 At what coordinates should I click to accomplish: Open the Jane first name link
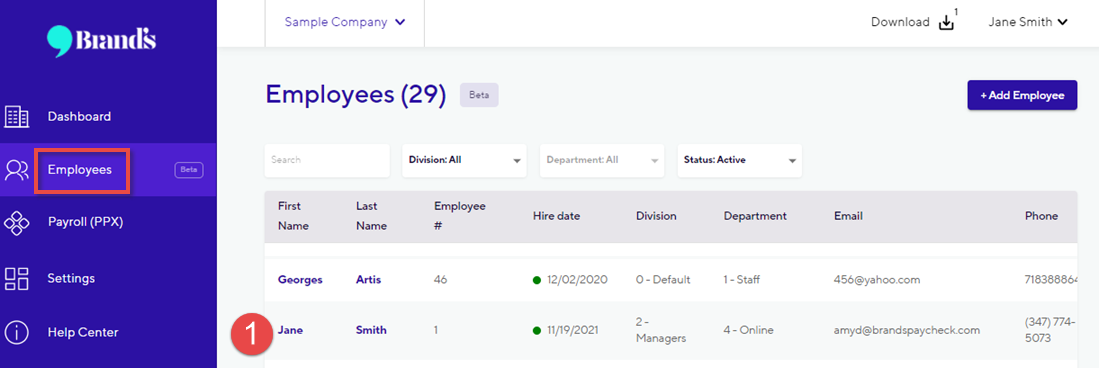(290, 330)
